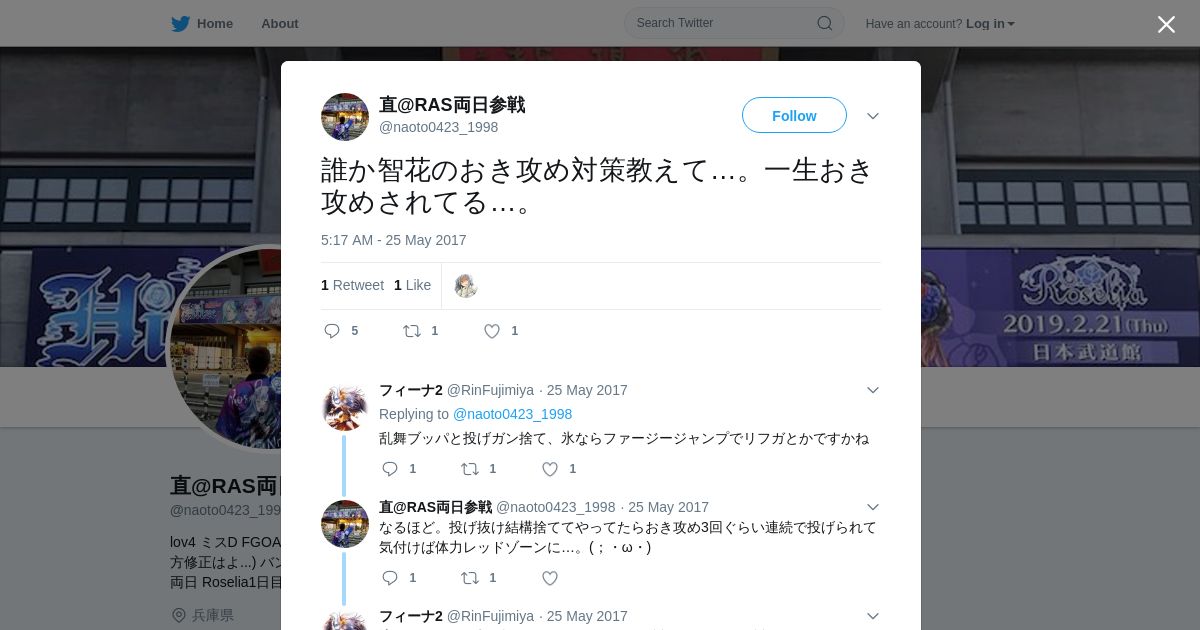Viewport: 1200px width, 630px height.
Task: Like フィーナ2's first reply
Action: tap(550, 469)
